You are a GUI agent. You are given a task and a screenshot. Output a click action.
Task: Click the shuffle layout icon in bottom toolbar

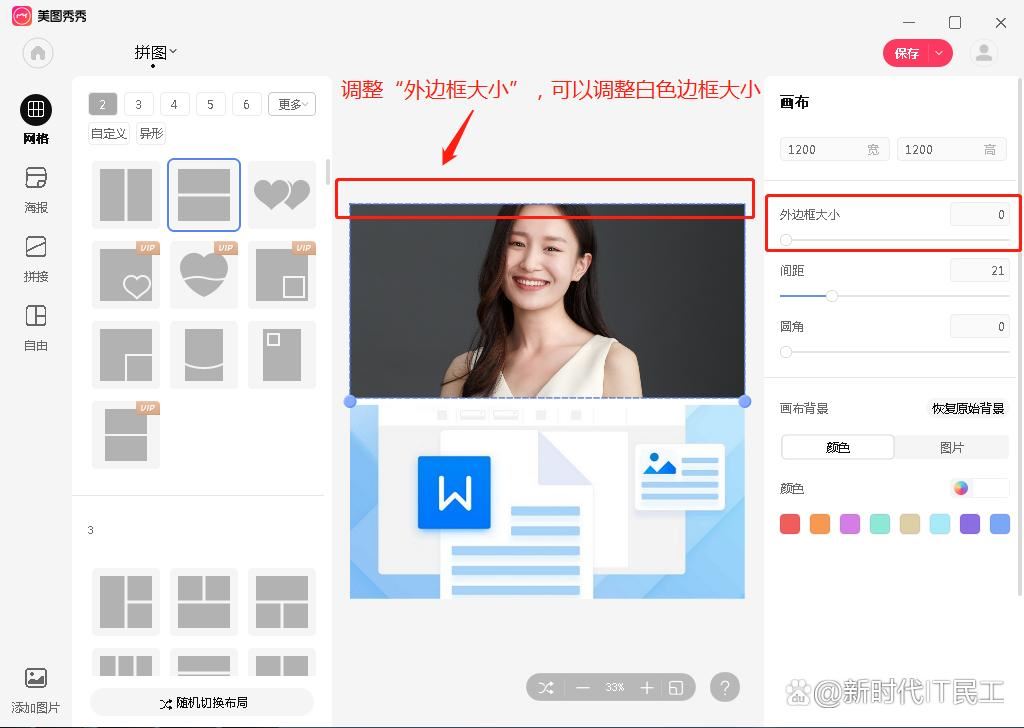click(545, 687)
